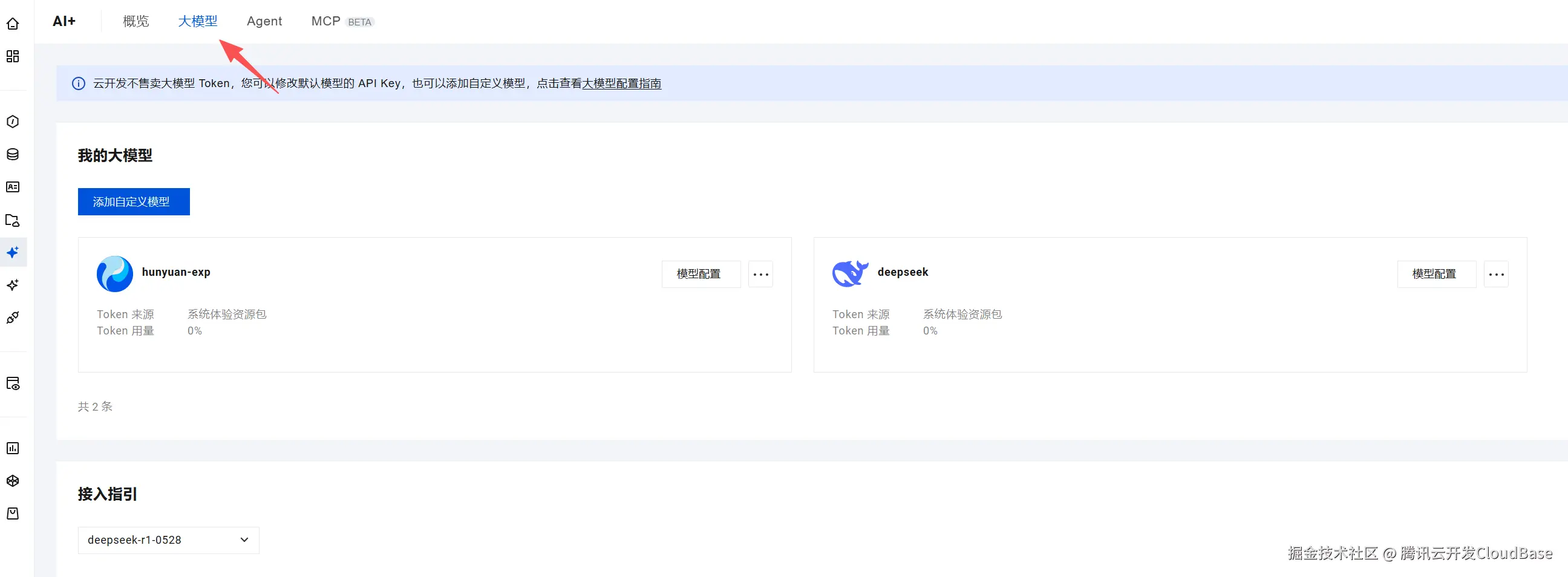Image resolution: width=1568 pixels, height=577 pixels.
Task: Select the database icon in the sidebar
Action: coord(13,154)
